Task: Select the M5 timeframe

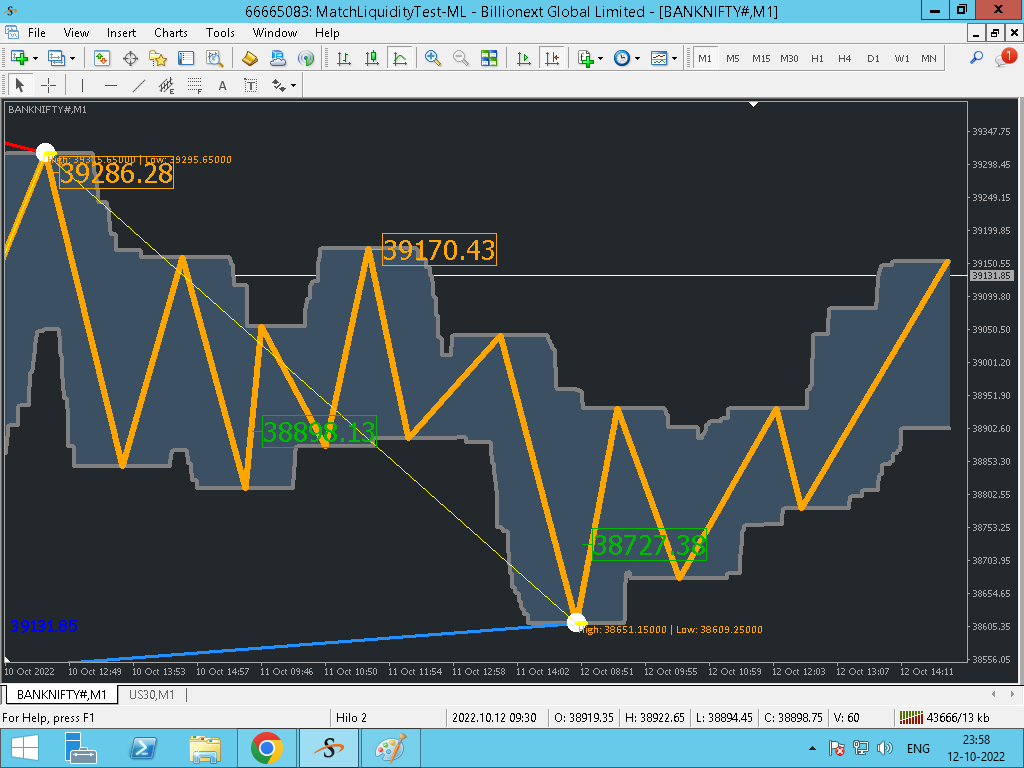Action: point(733,58)
